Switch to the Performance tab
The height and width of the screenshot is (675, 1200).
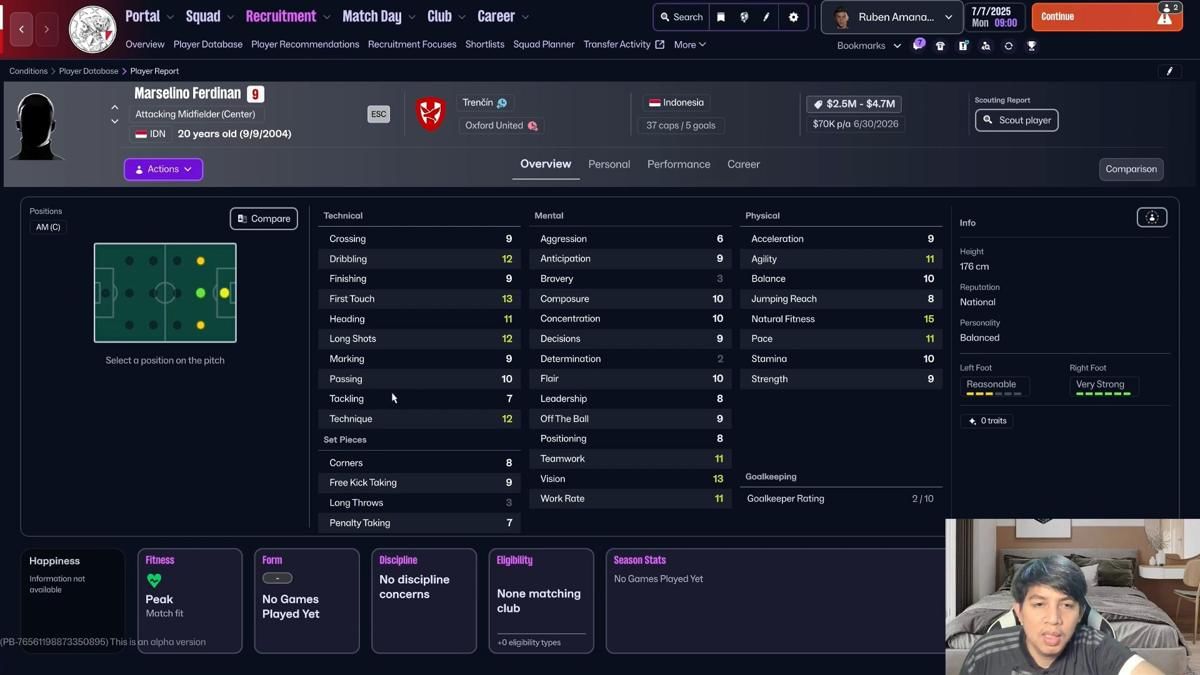678,164
